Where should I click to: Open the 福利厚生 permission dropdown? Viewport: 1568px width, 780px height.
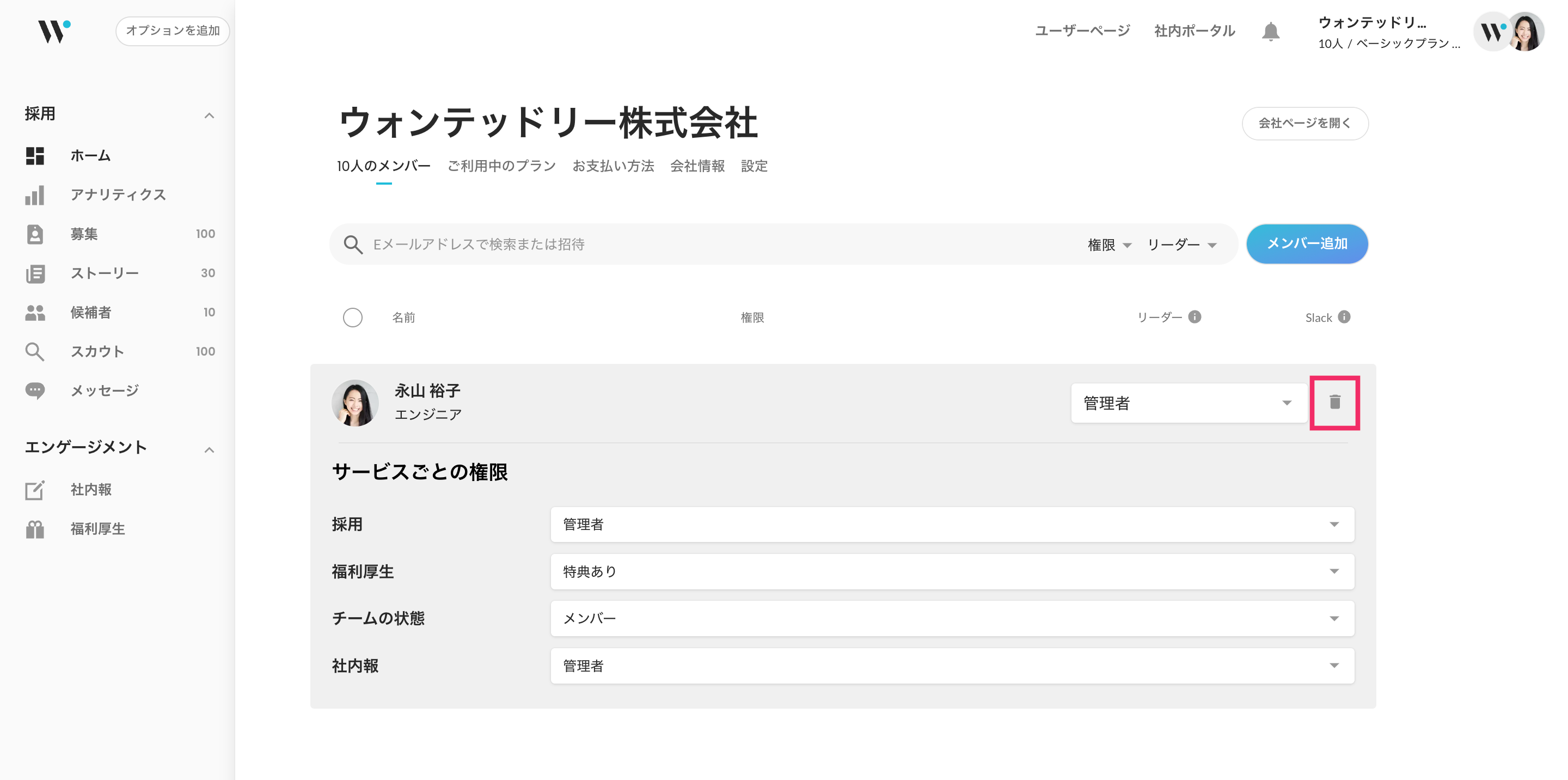[952, 571]
